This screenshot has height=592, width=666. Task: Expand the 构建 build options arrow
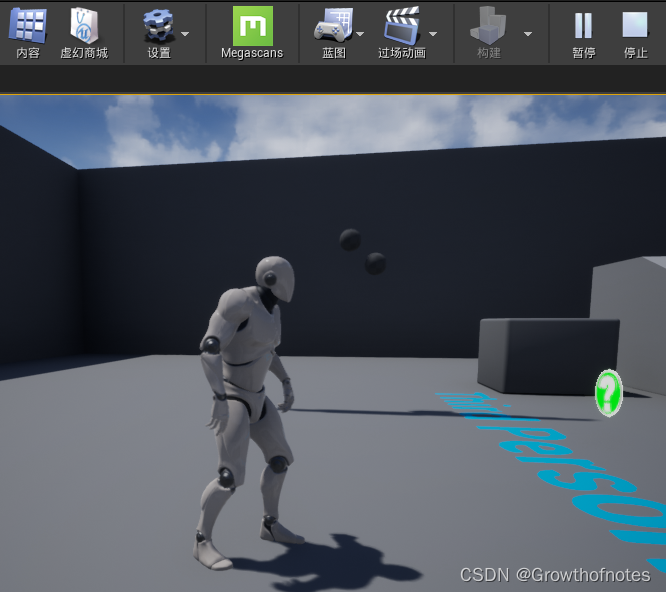coord(528,34)
